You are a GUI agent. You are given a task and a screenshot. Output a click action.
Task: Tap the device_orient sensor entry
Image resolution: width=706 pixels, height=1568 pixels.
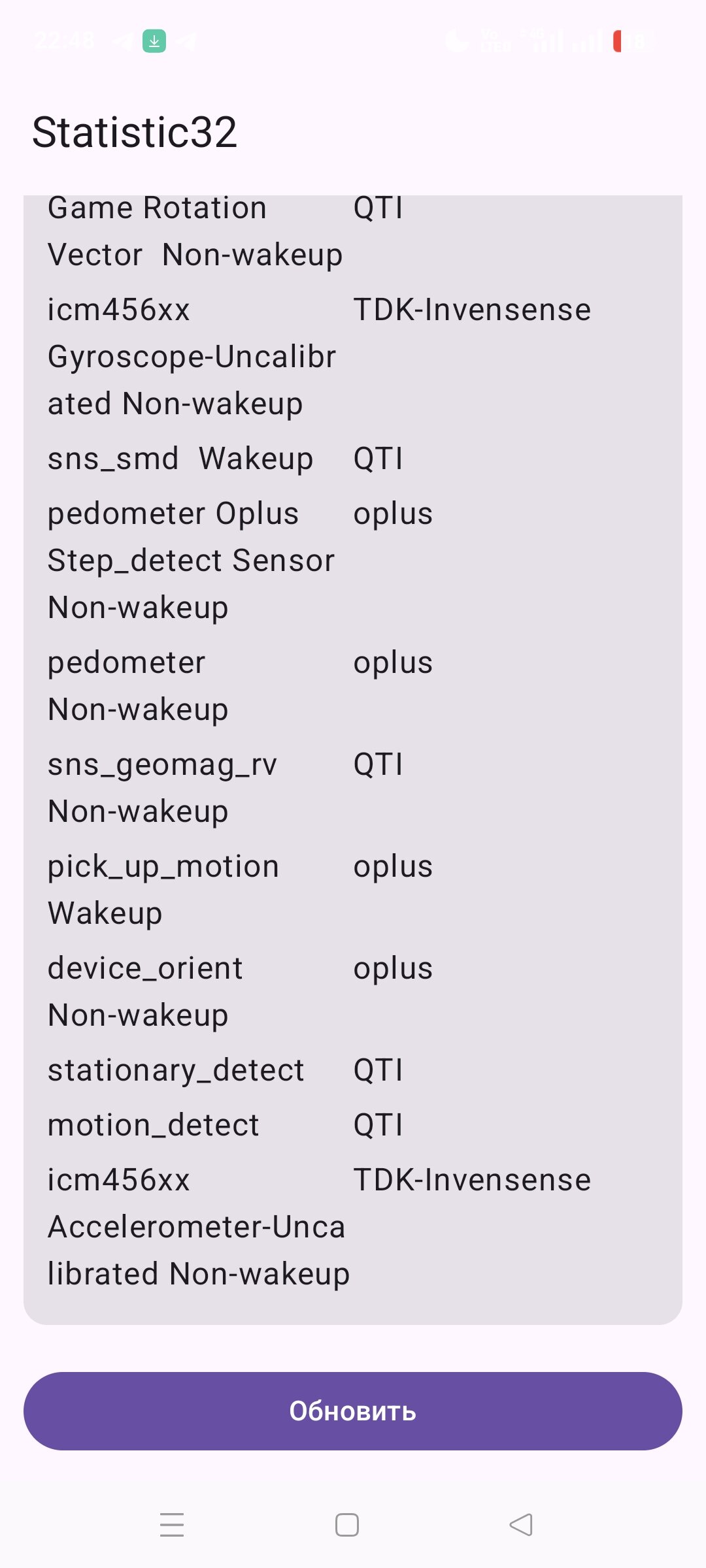tap(353, 992)
